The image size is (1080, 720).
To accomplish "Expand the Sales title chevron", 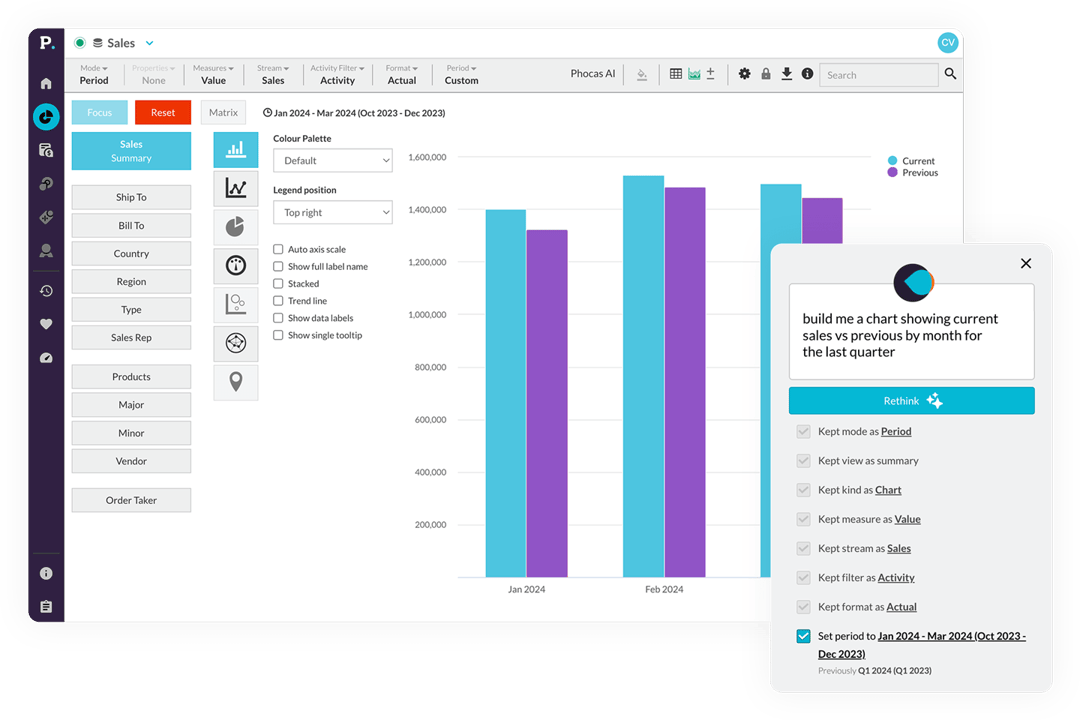I will 149,42.
